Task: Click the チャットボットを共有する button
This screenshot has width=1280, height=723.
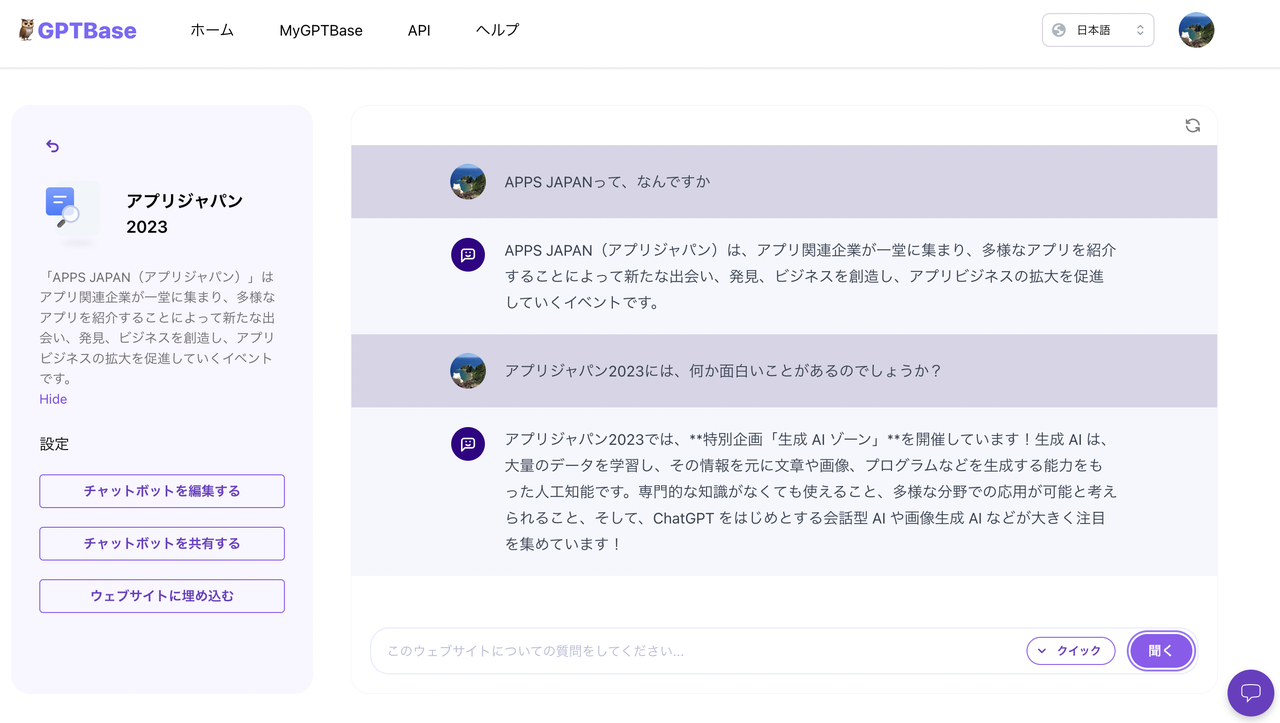Action: click(162, 544)
